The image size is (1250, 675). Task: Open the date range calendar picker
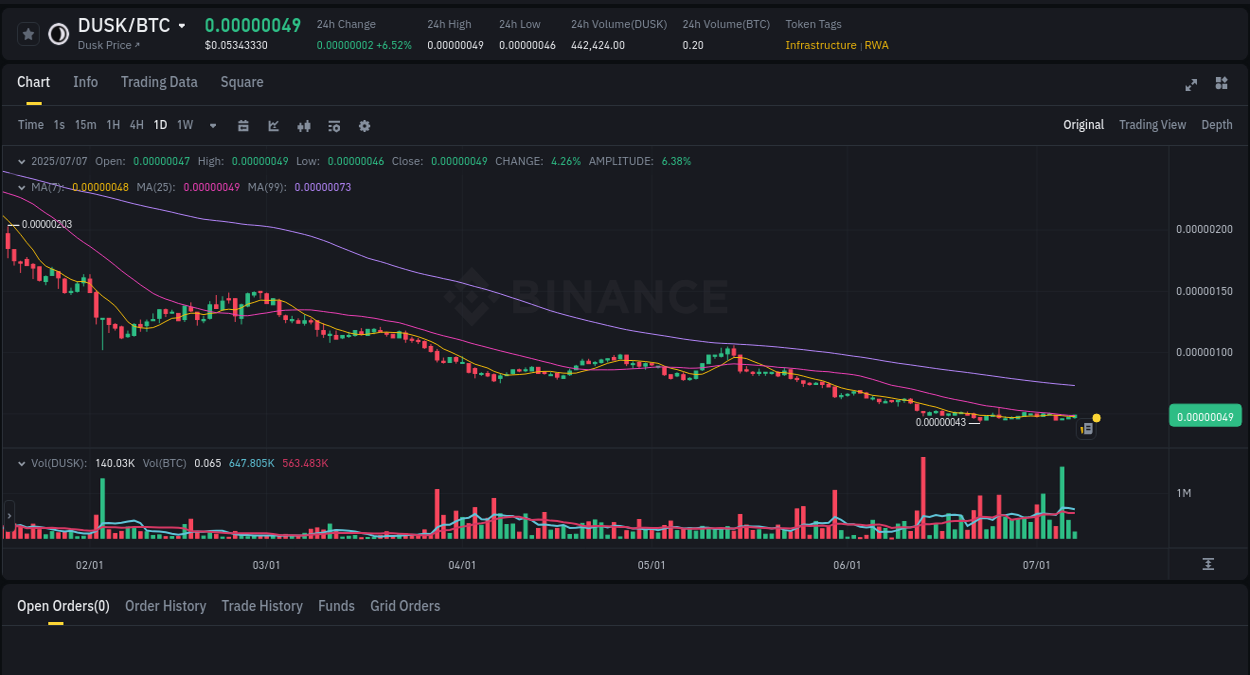(x=243, y=125)
